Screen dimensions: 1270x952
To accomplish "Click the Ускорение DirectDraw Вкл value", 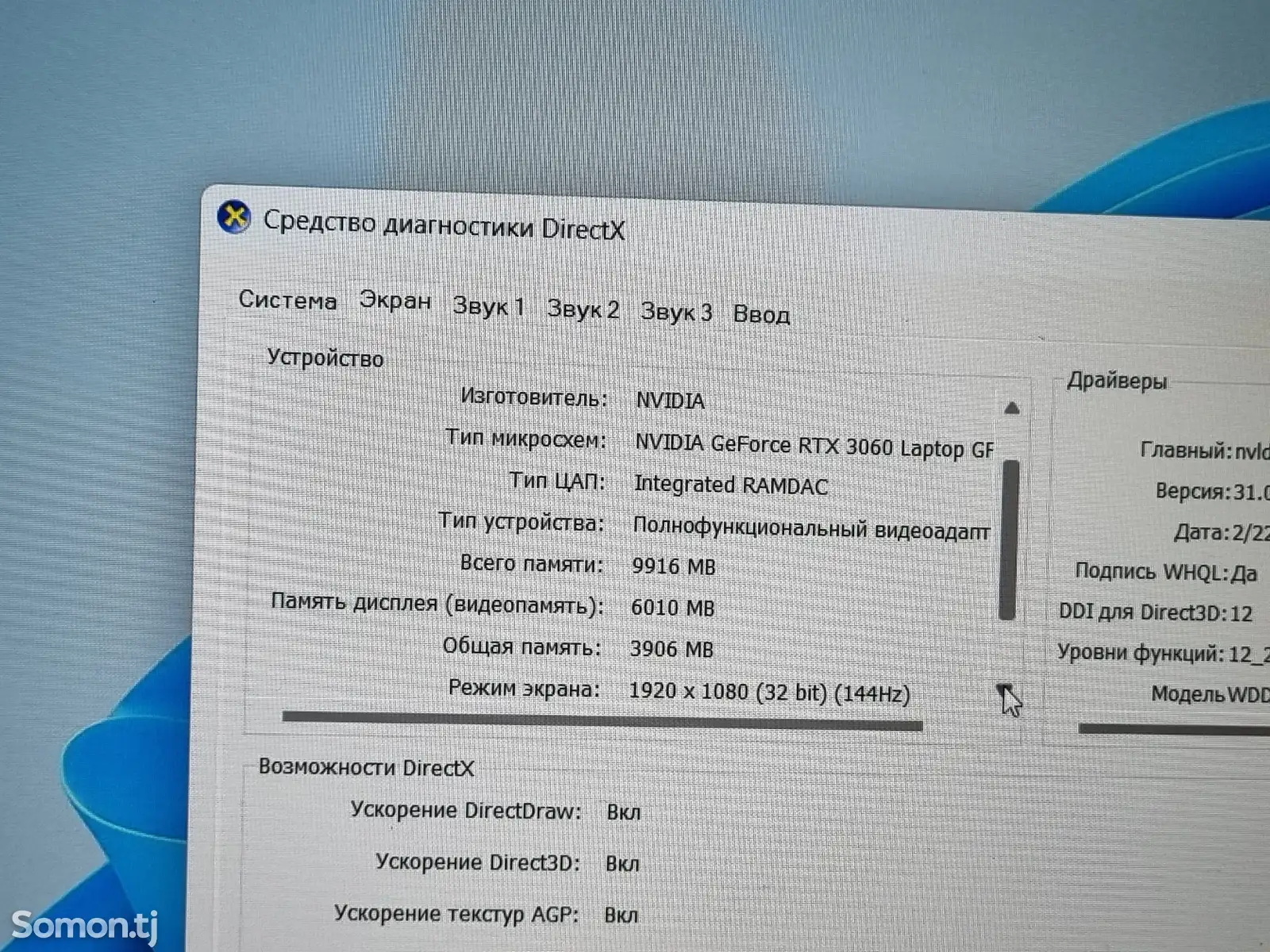I will pos(623,812).
